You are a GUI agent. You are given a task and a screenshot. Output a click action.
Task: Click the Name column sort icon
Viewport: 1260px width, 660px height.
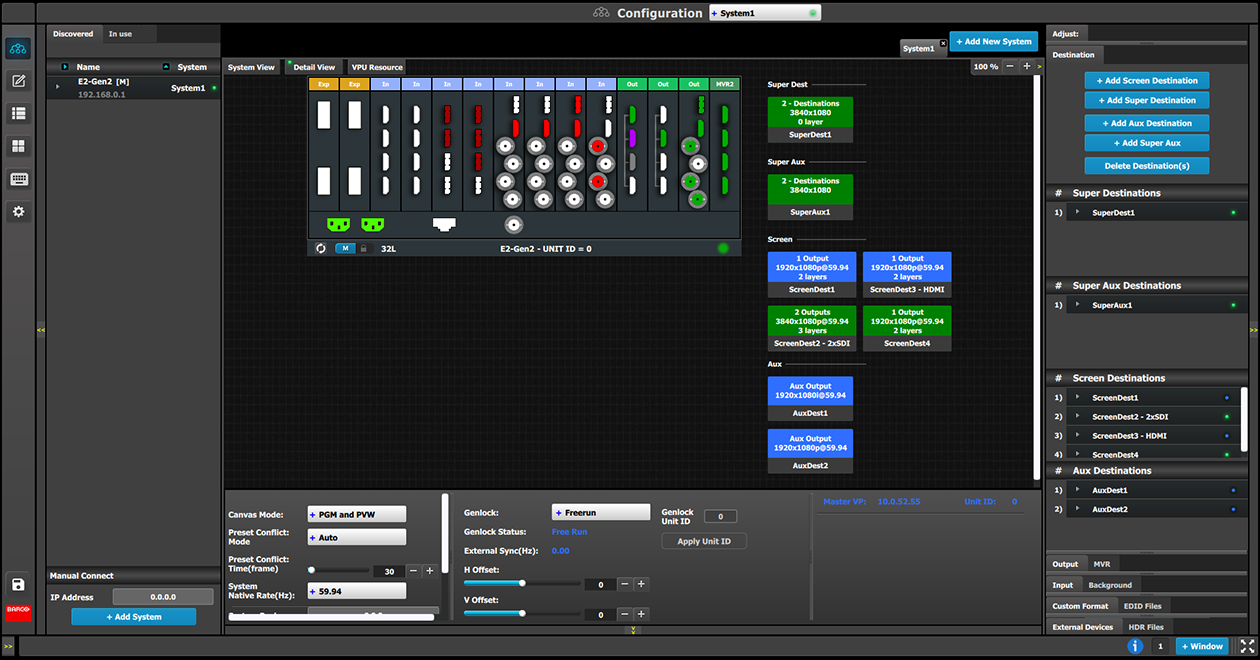tap(65, 67)
